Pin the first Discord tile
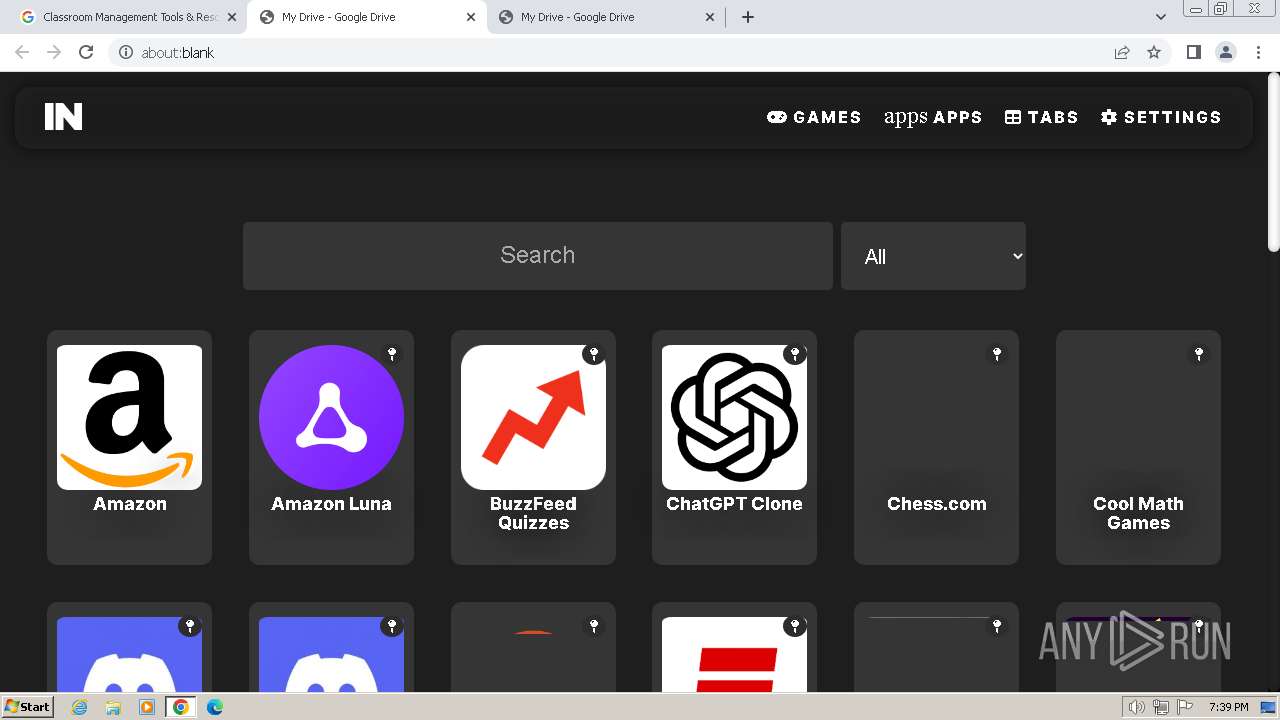 [190, 626]
